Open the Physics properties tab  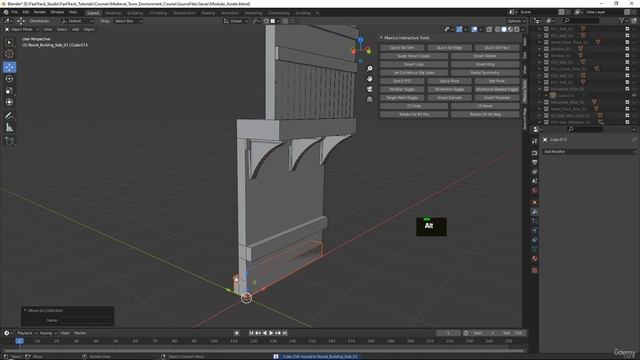tap(534, 231)
